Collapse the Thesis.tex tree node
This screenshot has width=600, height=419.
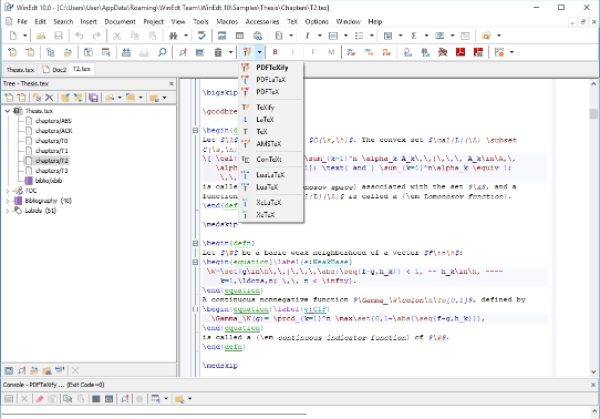coord(7,111)
